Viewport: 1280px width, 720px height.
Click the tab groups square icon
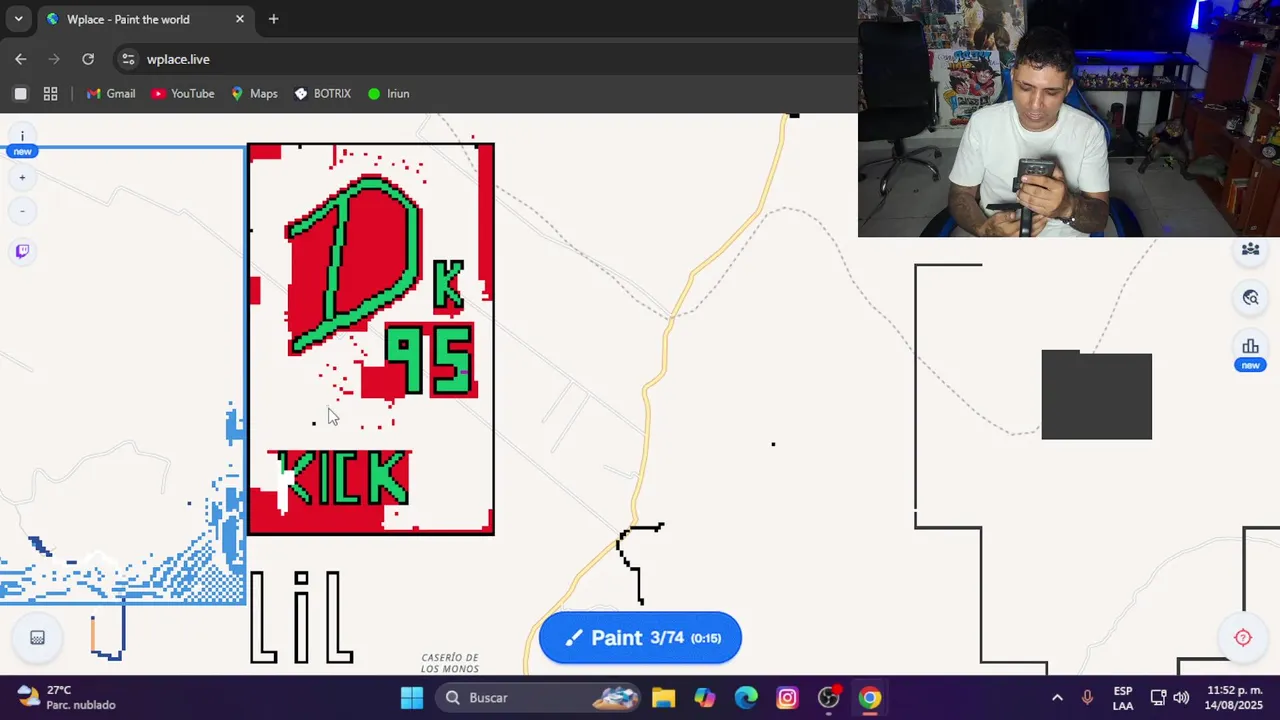(20, 94)
